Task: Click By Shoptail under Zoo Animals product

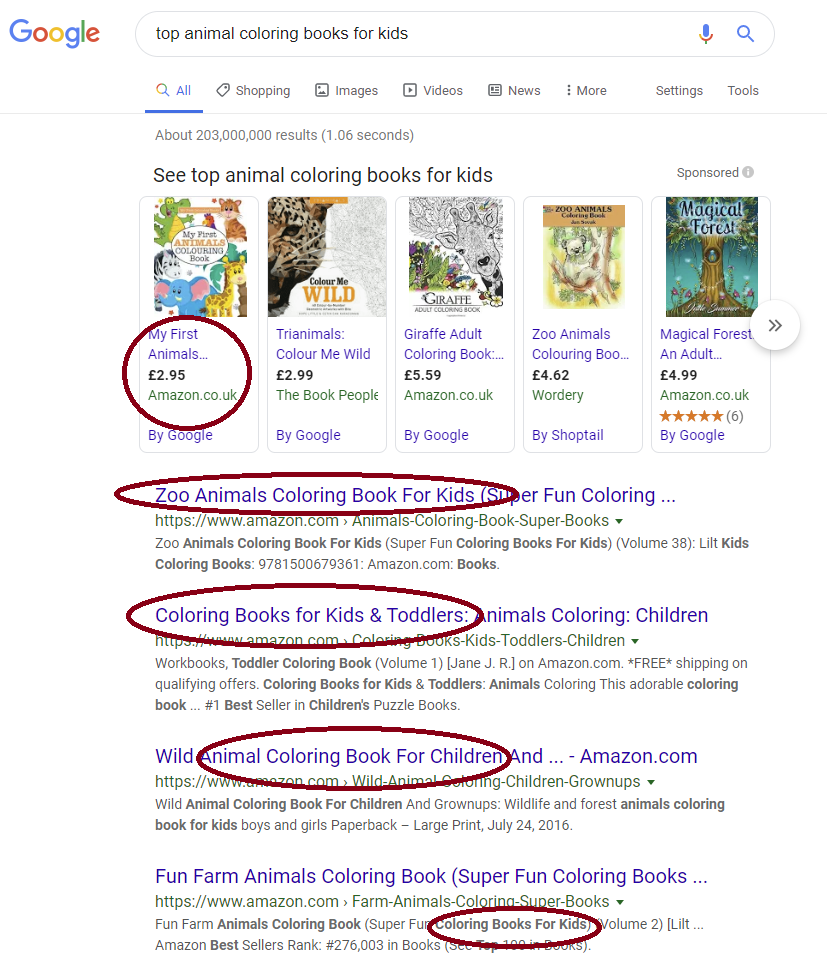Action: click(x=568, y=436)
